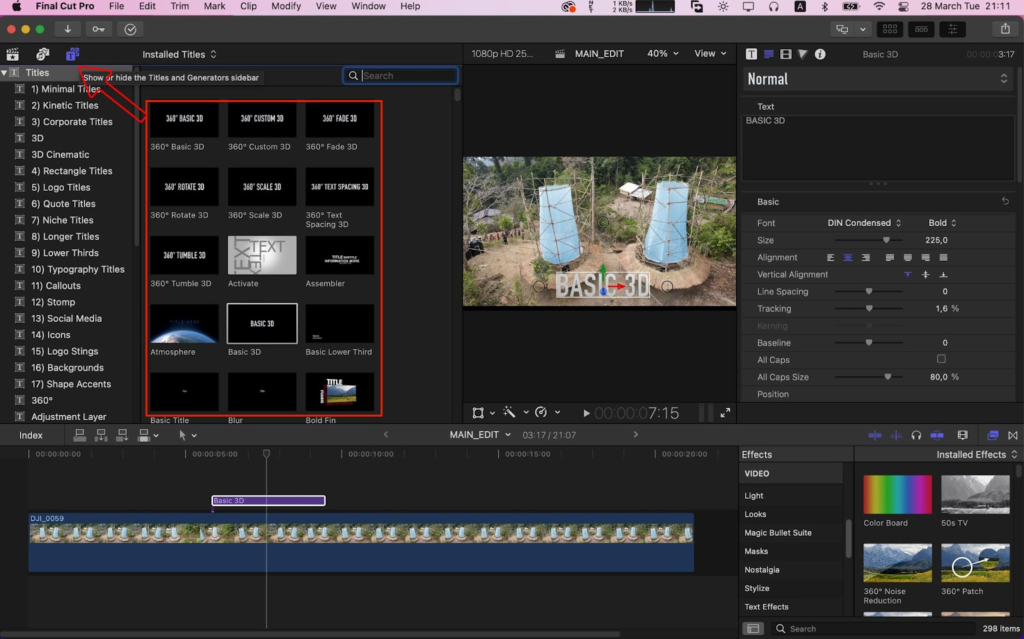Collapse the Titles category disclosure triangle
The width and height of the screenshot is (1024, 639).
(5, 73)
